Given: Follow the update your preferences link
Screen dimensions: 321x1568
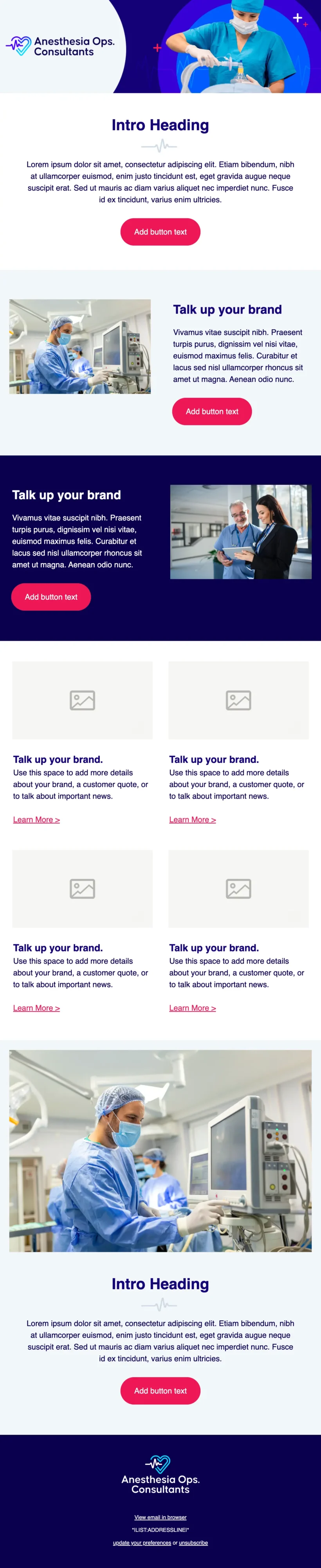Looking at the screenshot, I should pos(142,1543).
